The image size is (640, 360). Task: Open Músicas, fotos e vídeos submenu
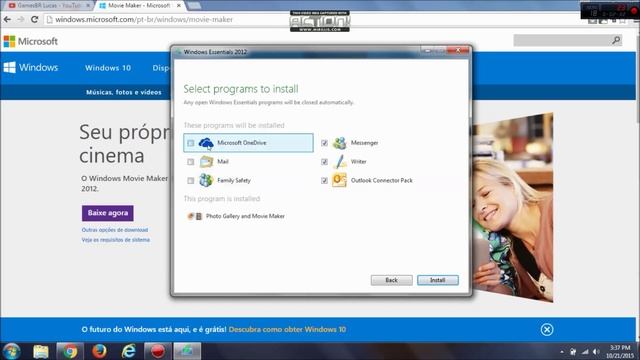coord(124,92)
